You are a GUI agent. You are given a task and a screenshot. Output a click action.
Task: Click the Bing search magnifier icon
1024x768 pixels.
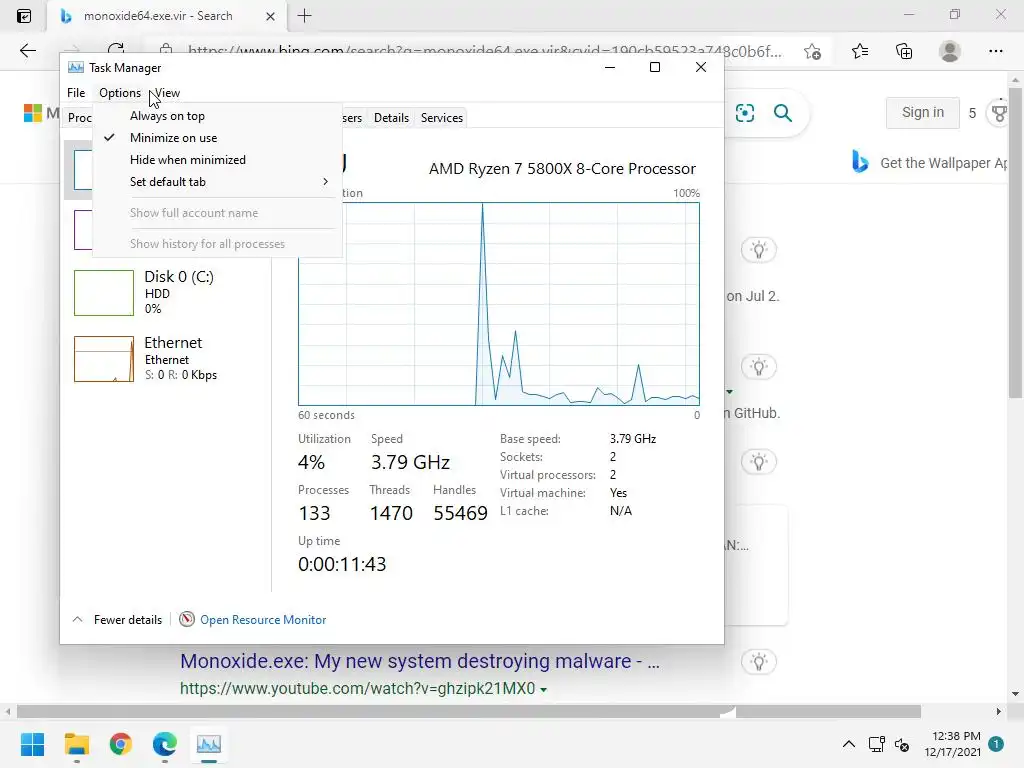coord(782,113)
